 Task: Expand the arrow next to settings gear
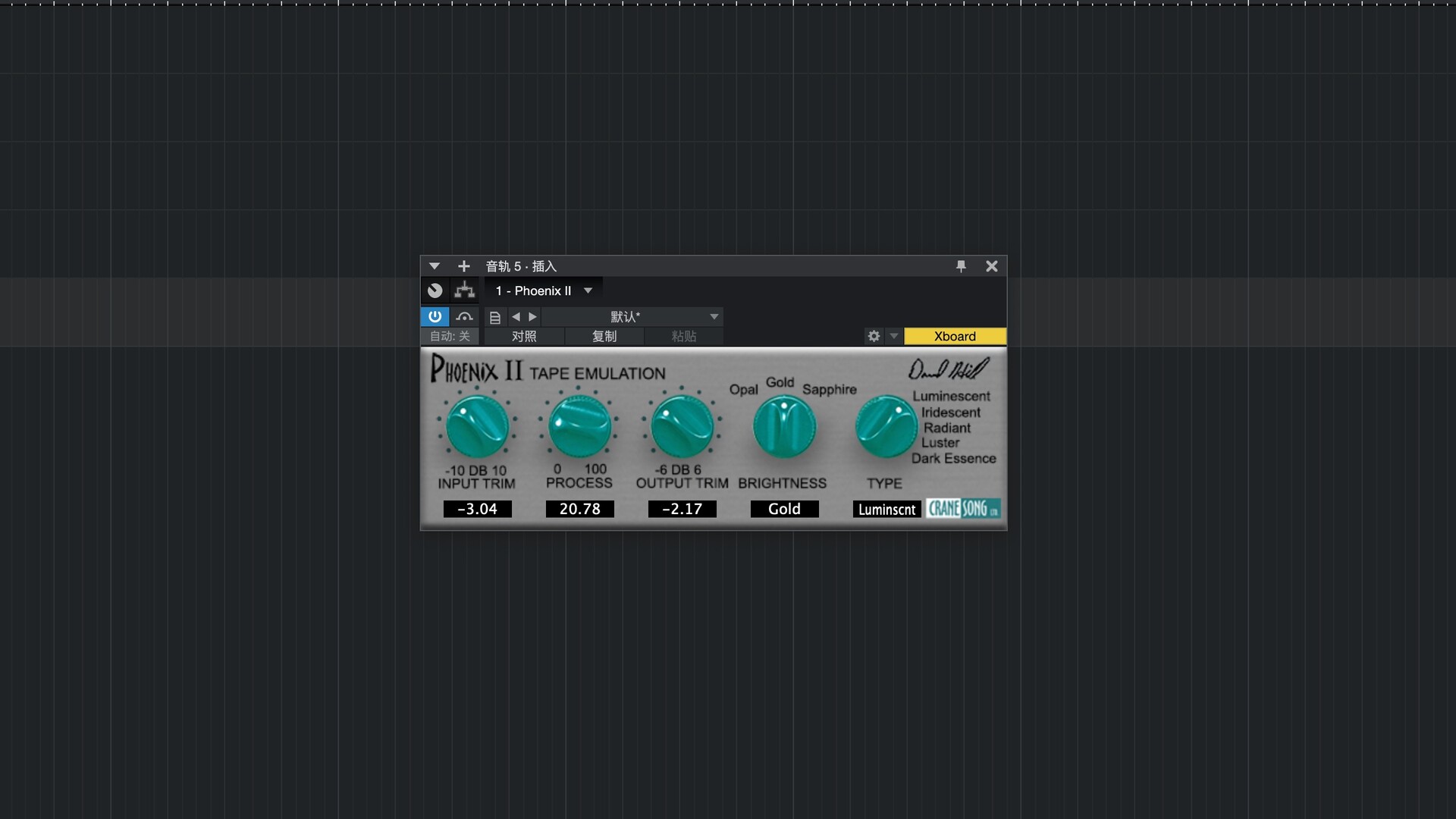point(894,336)
